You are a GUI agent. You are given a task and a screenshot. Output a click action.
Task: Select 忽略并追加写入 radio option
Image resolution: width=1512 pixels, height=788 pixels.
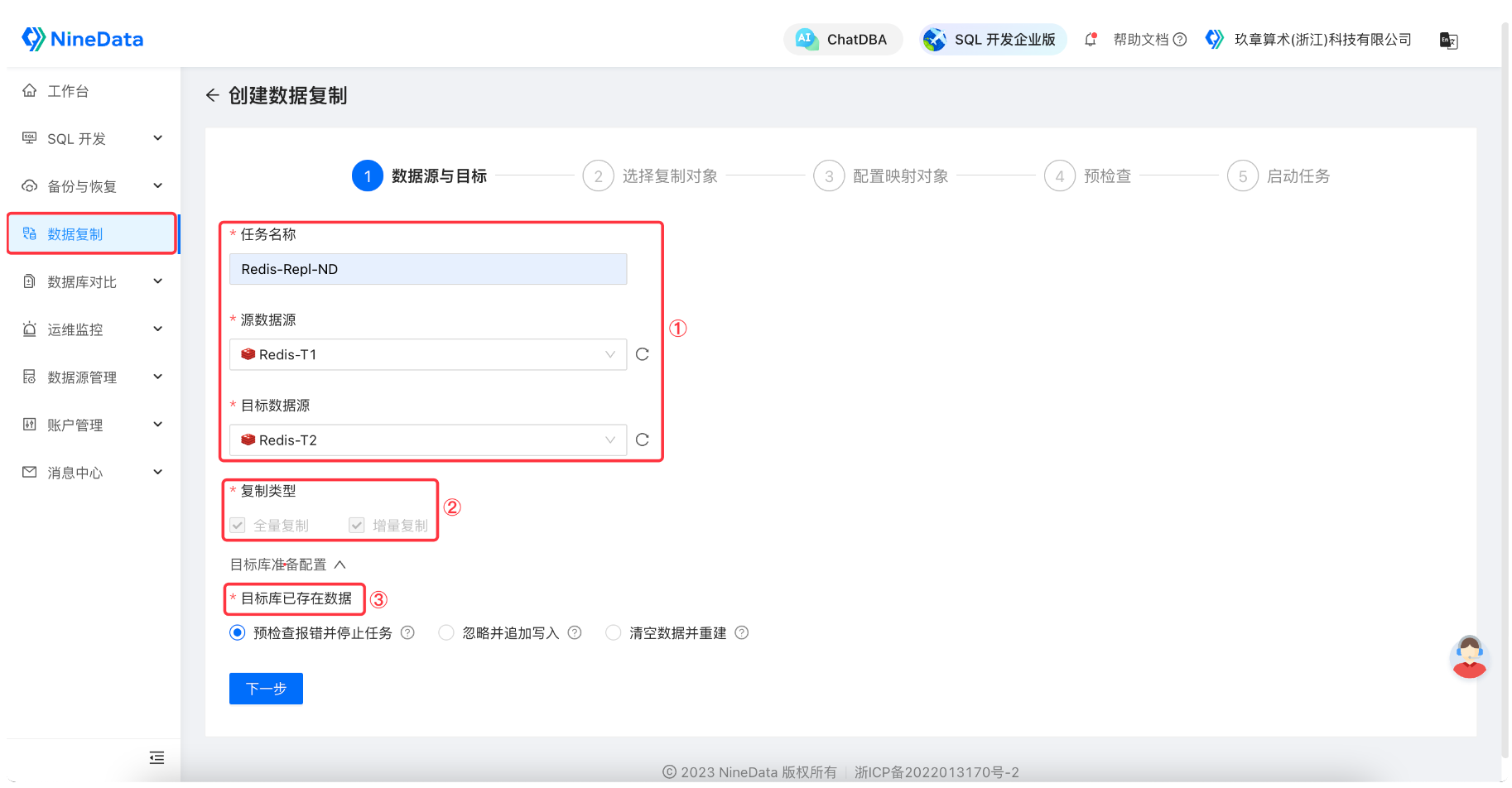pos(446,632)
